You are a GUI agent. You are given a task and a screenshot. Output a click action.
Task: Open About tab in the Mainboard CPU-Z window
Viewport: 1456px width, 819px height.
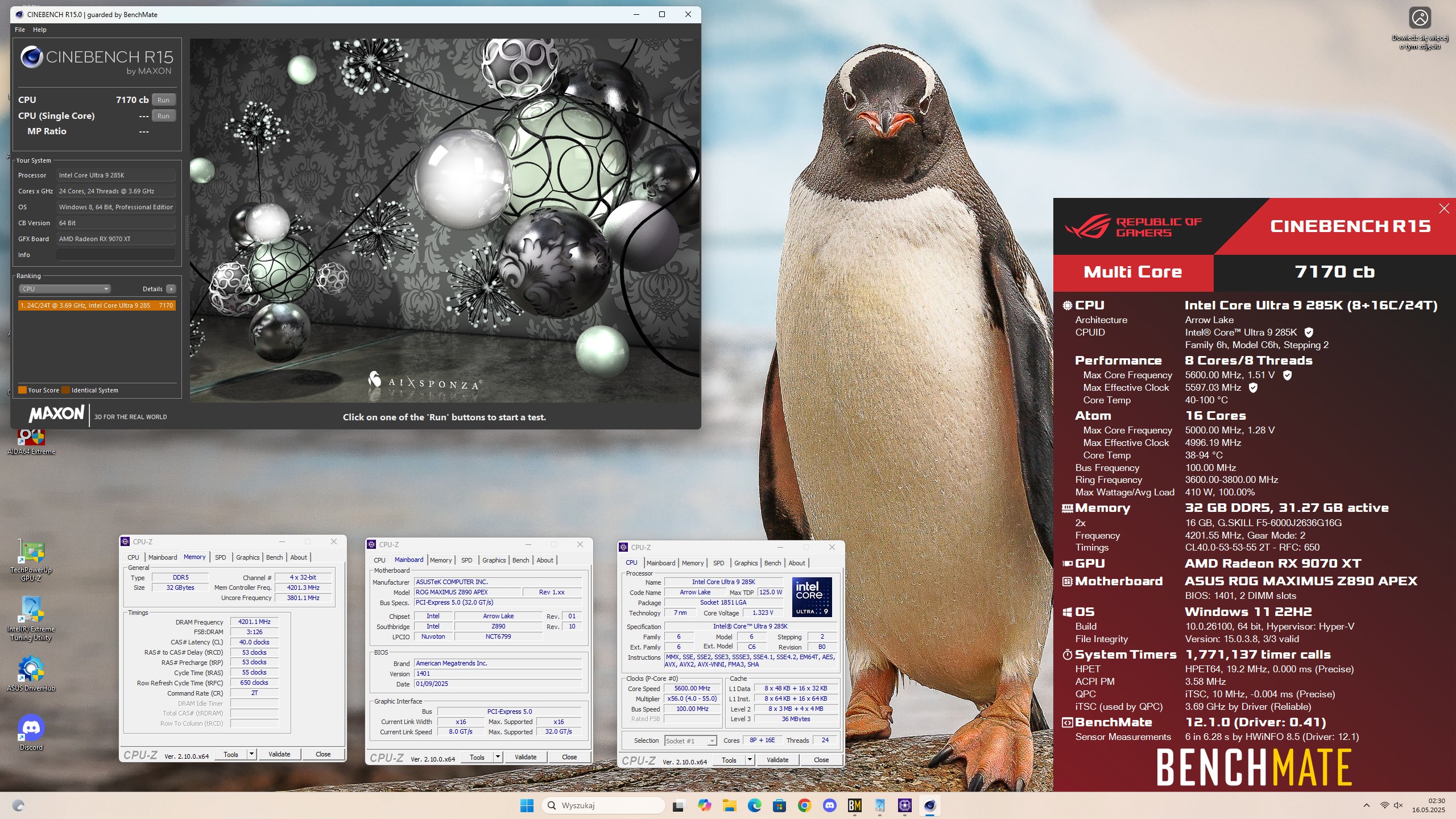click(545, 560)
